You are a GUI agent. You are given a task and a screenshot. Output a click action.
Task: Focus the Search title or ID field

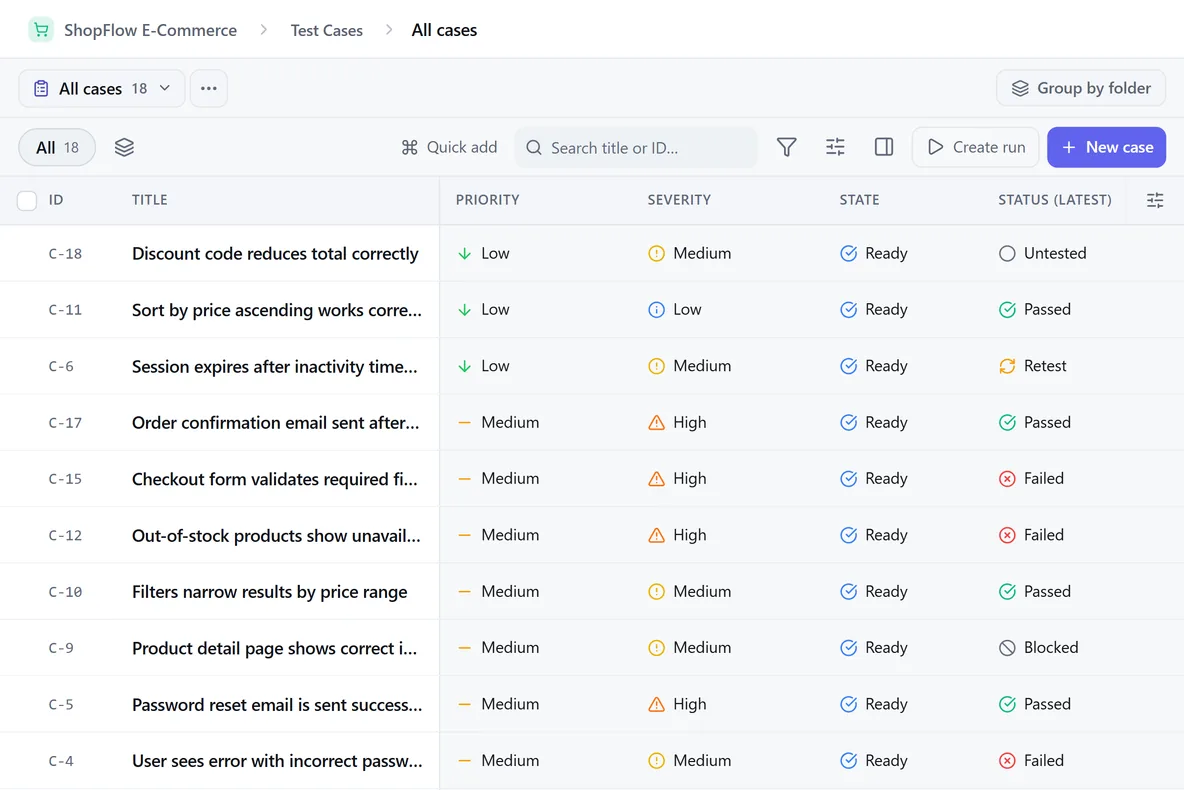click(636, 147)
